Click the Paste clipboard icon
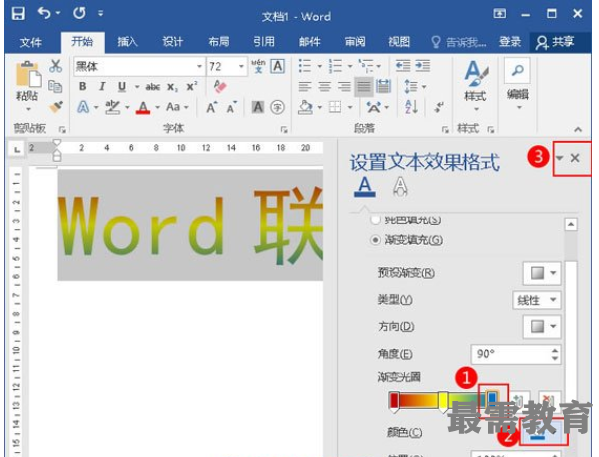 click(28, 75)
